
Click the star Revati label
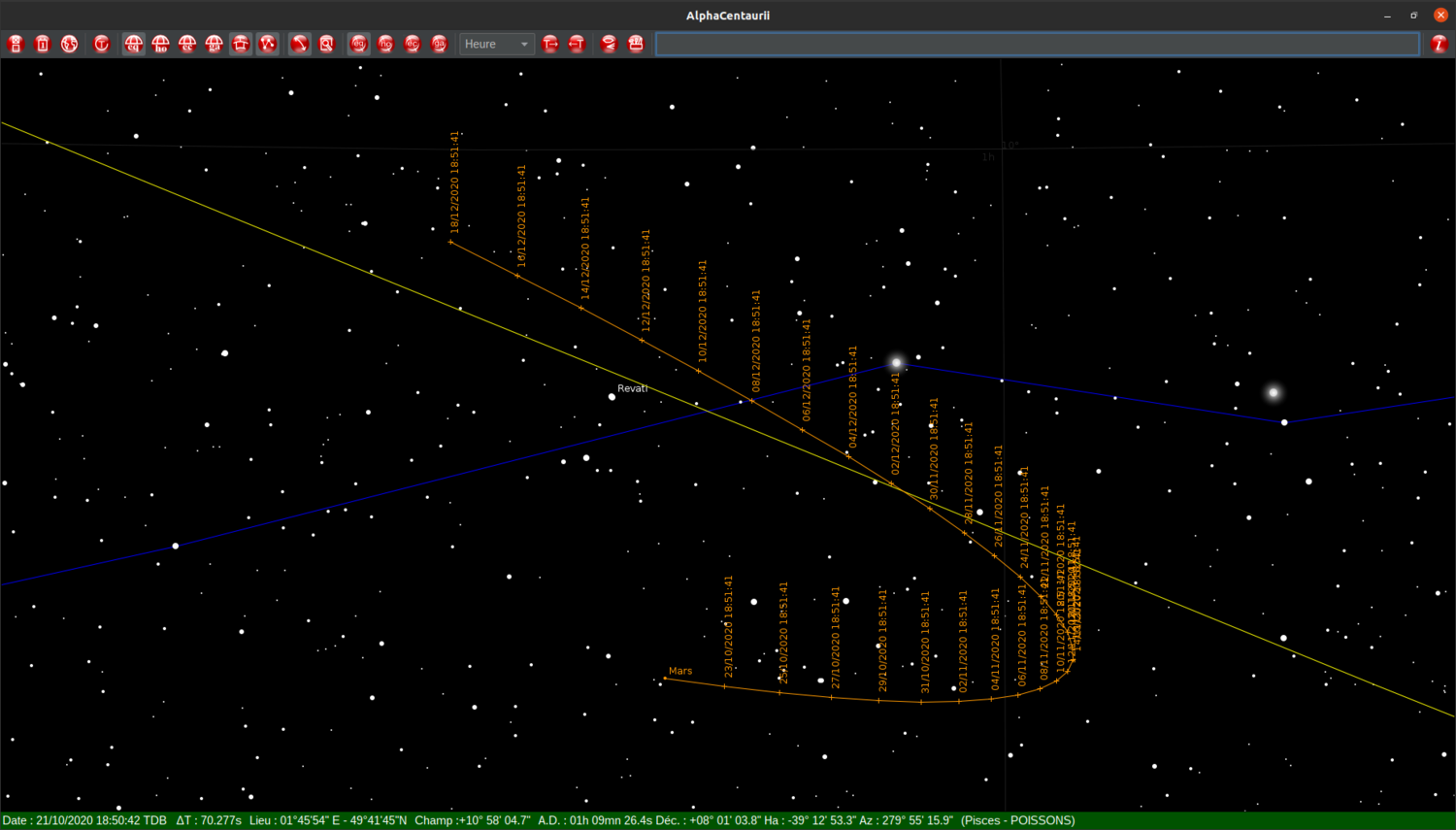632,387
